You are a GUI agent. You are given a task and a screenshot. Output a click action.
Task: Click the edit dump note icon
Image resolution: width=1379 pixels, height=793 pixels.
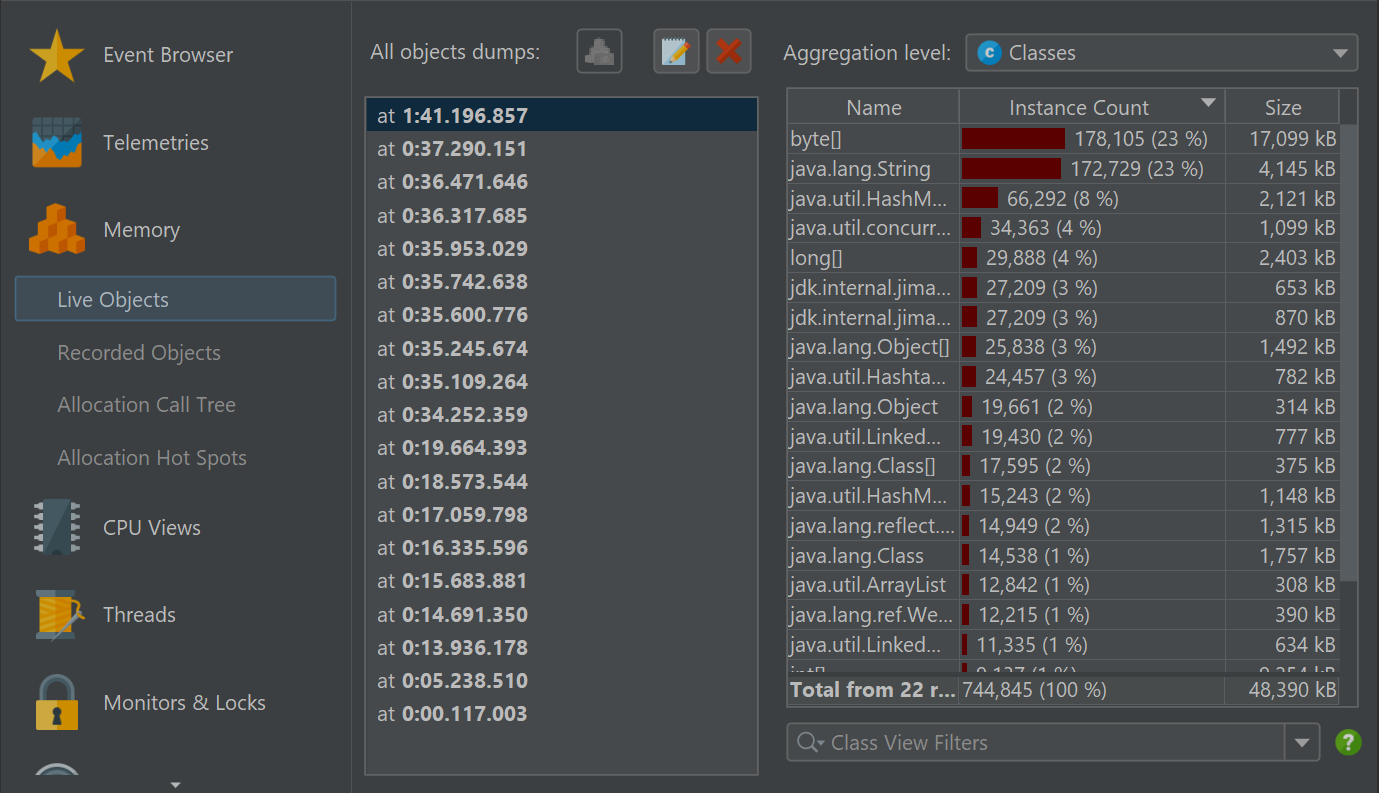(676, 52)
